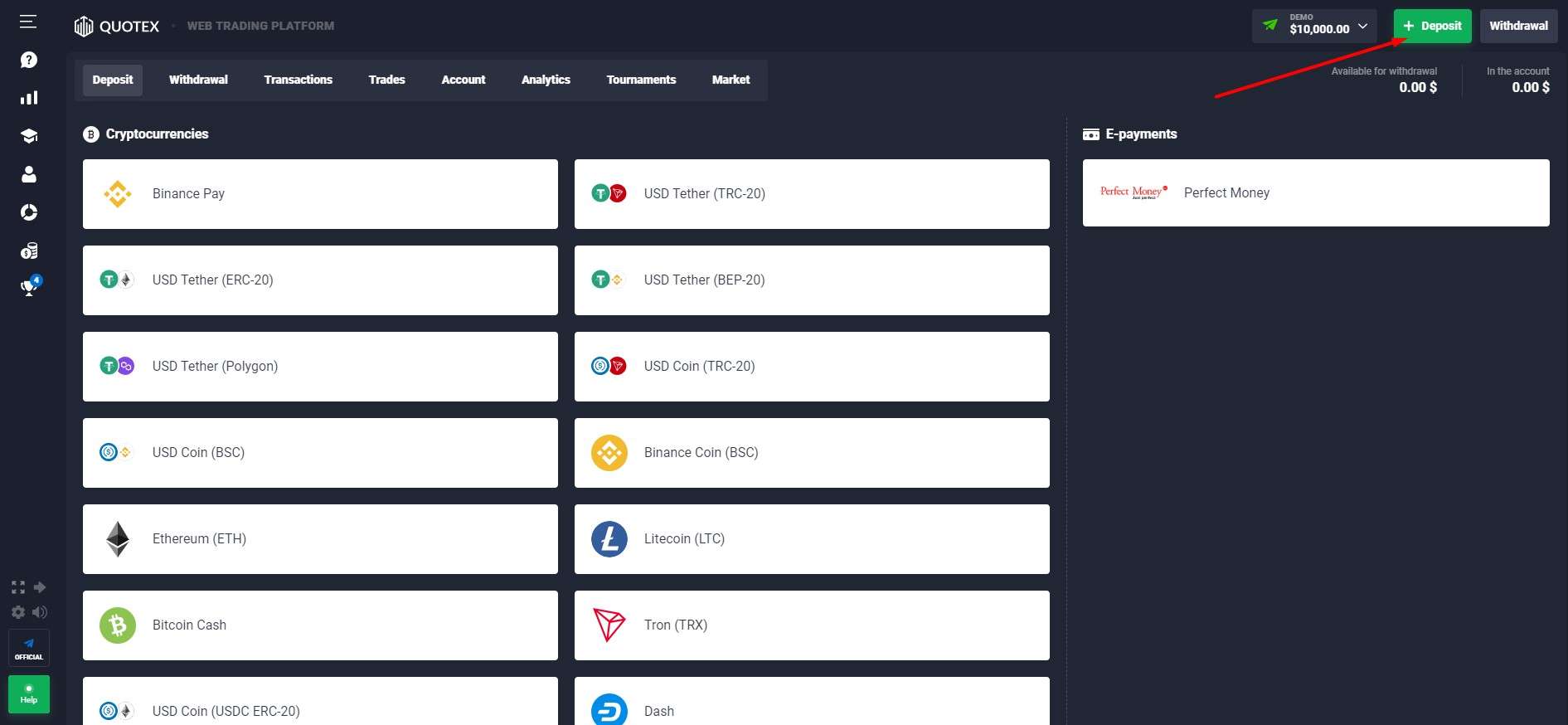The width and height of the screenshot is (1568, 725).
Task: Click the In the account balance amount
Action: [1531, 87]
